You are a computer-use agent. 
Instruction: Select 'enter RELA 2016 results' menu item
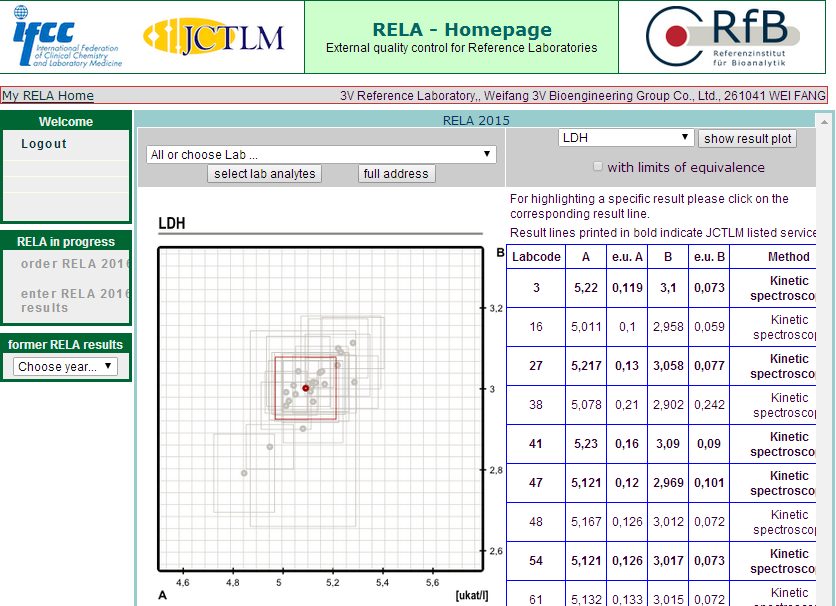tap(75, 301)
